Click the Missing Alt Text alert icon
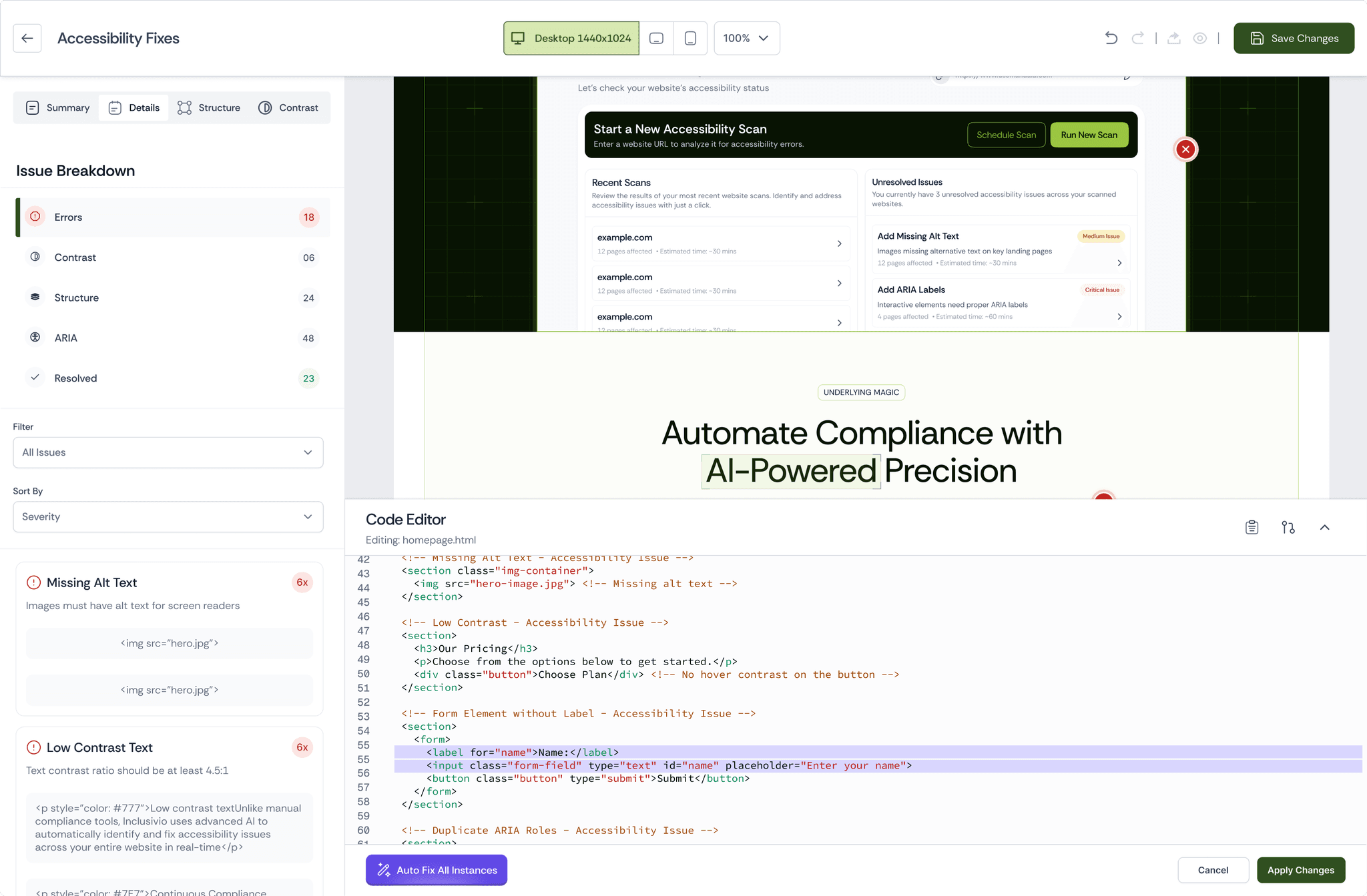Screen dimensions: 1367x896 pos(33,582)
